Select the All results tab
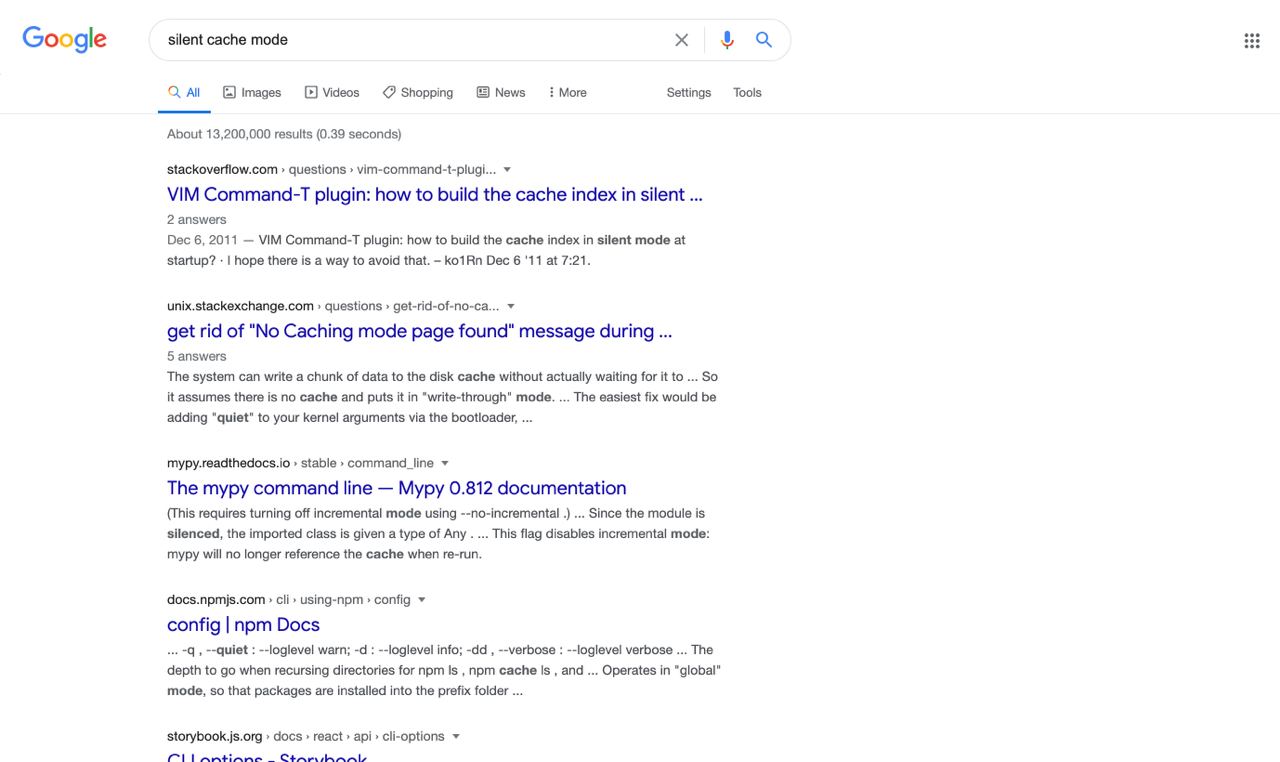The height and width of the screenshot is (762, 1280). (184, 92)
